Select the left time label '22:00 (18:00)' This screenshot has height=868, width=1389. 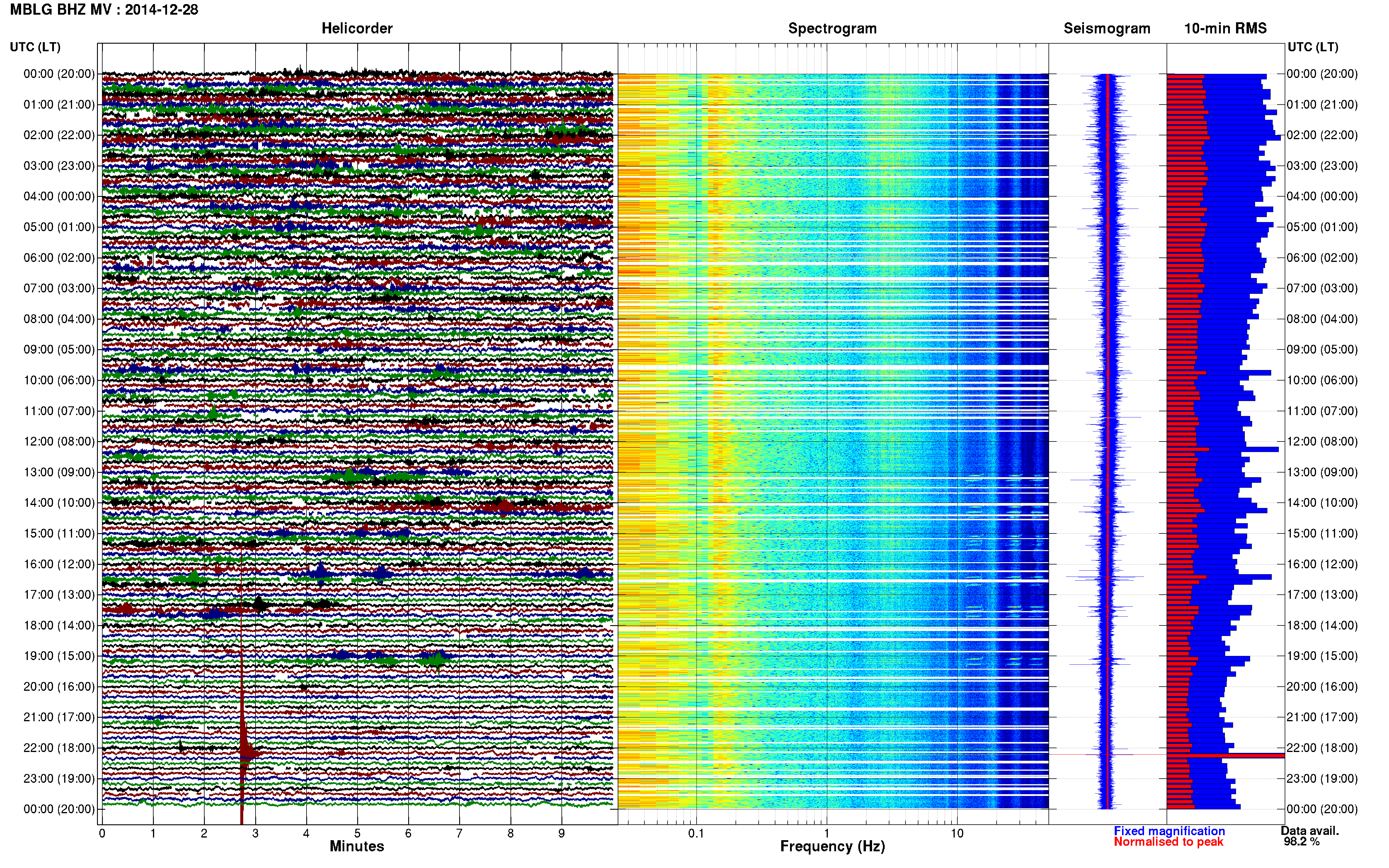59,748
